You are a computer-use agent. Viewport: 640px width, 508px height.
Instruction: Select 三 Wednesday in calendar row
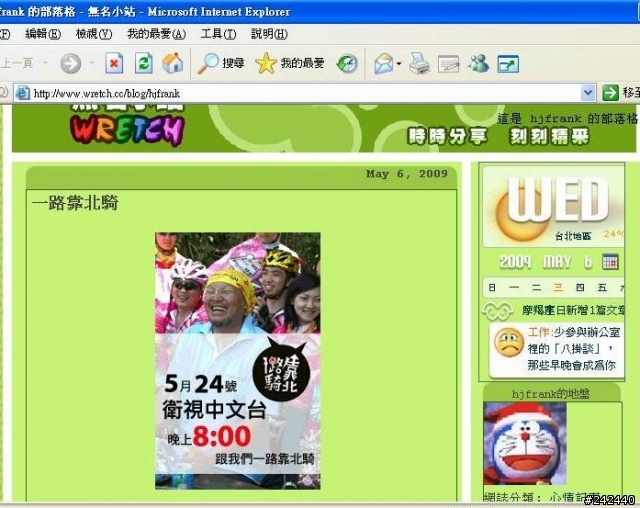[558, 288]
